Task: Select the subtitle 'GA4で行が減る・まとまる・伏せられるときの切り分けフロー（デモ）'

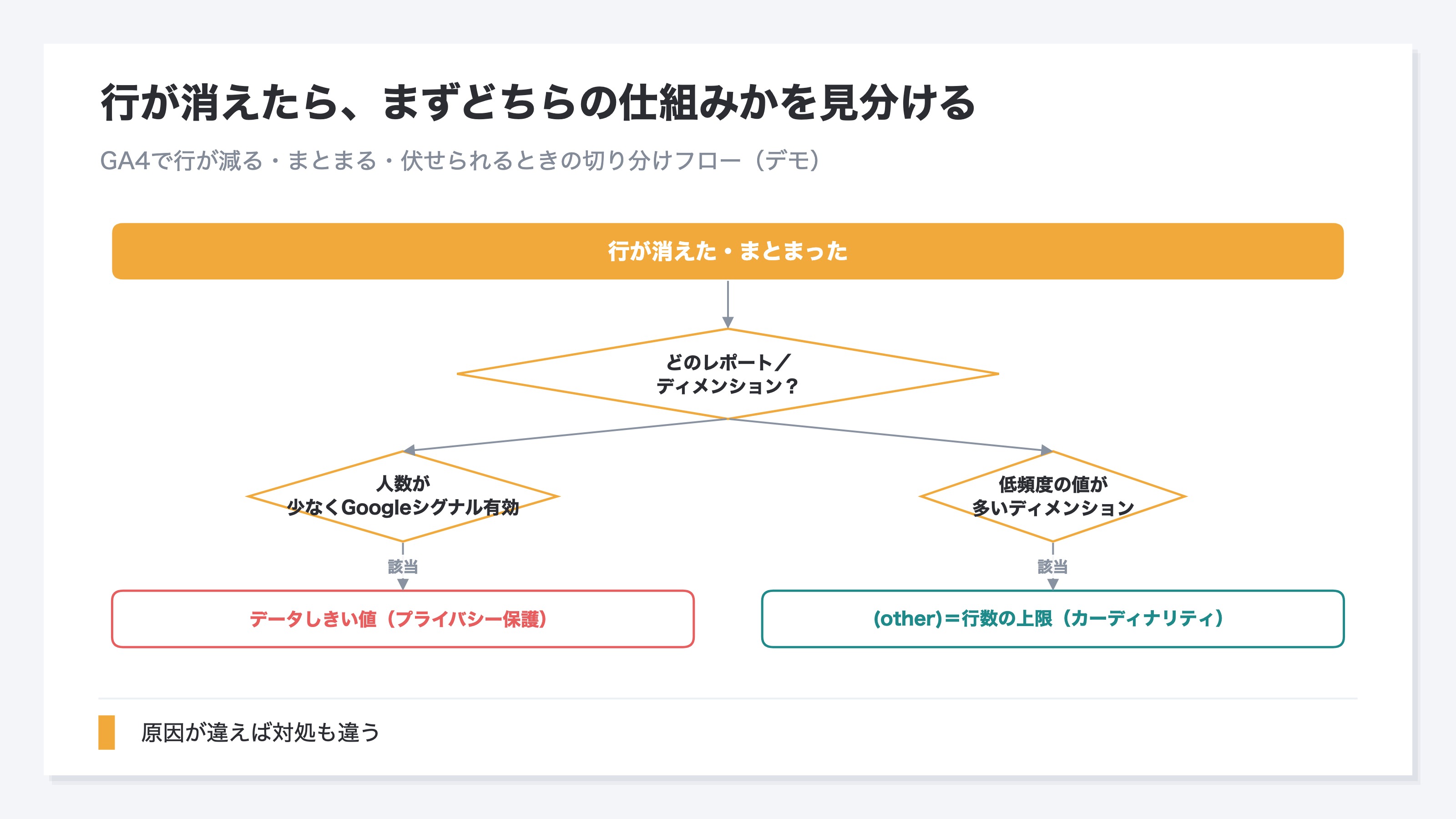Action: pos(460,161)
